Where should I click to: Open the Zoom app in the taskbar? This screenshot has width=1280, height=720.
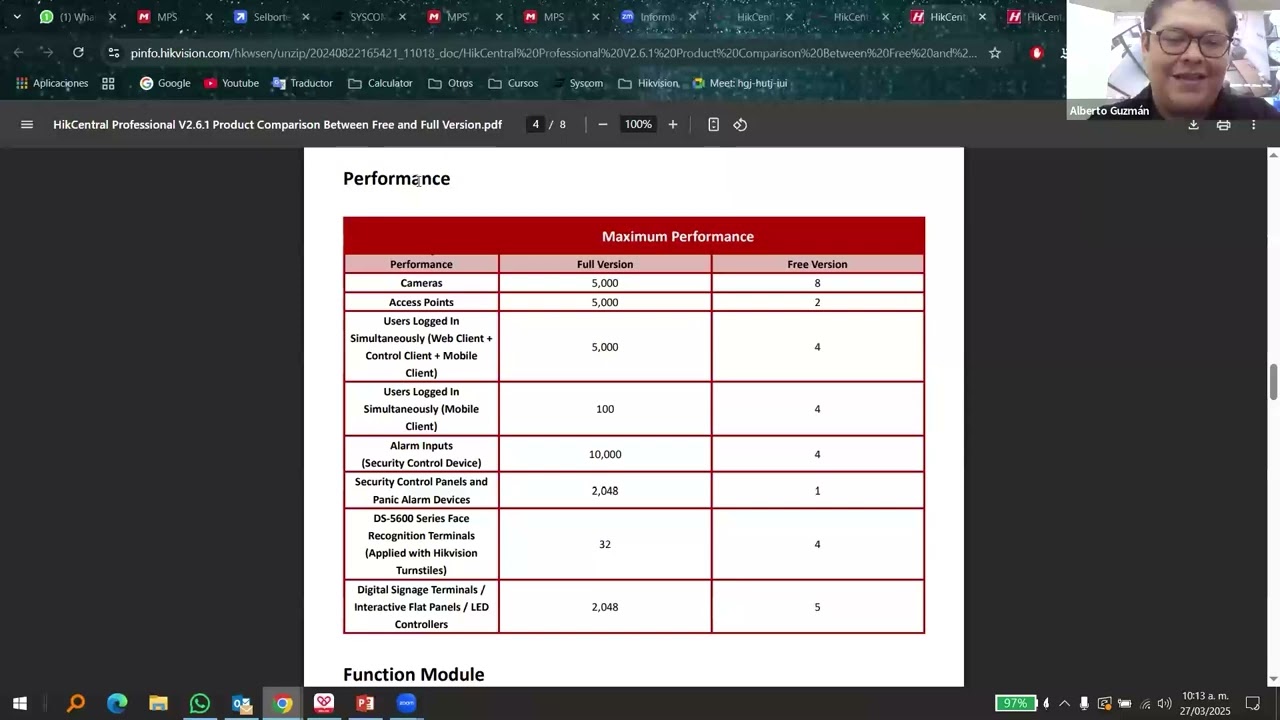point(406,703)
